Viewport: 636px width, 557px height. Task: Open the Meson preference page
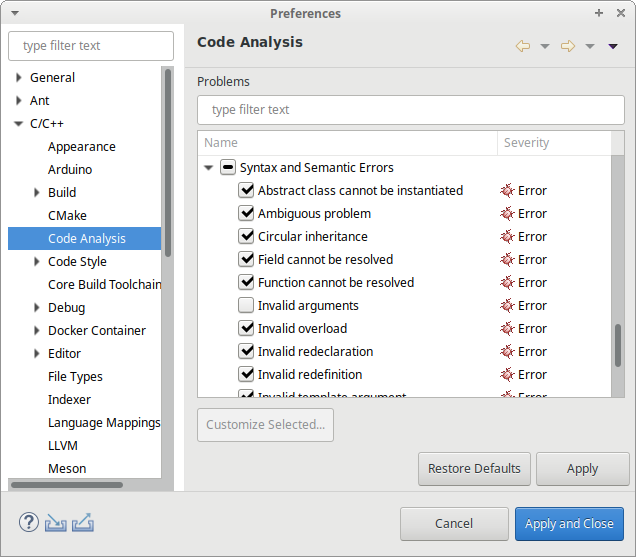pyautogui.click(x=67, y=469)
